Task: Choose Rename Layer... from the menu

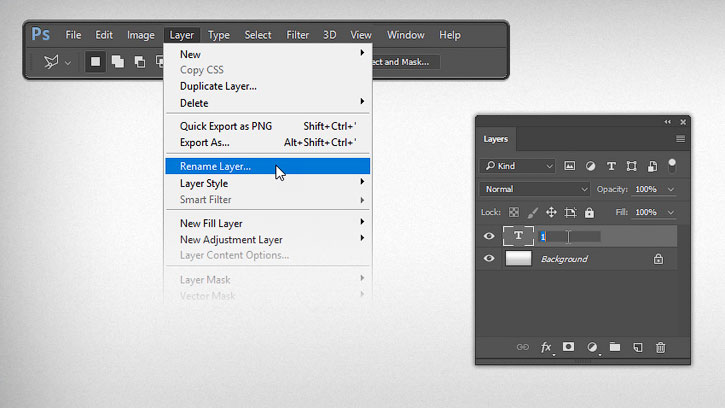Action: [268, 166]
